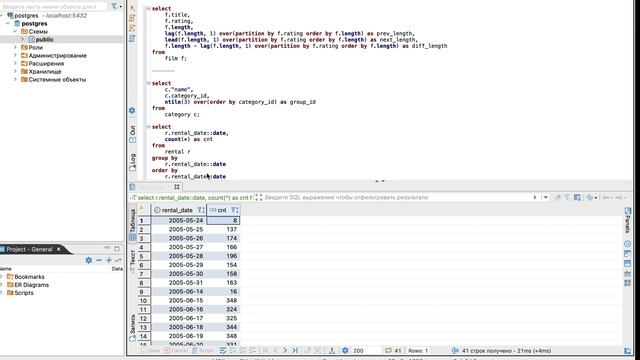Screen dimensions: 640x360
Task: Go to the next results page arrow
Action: (285, 351)
